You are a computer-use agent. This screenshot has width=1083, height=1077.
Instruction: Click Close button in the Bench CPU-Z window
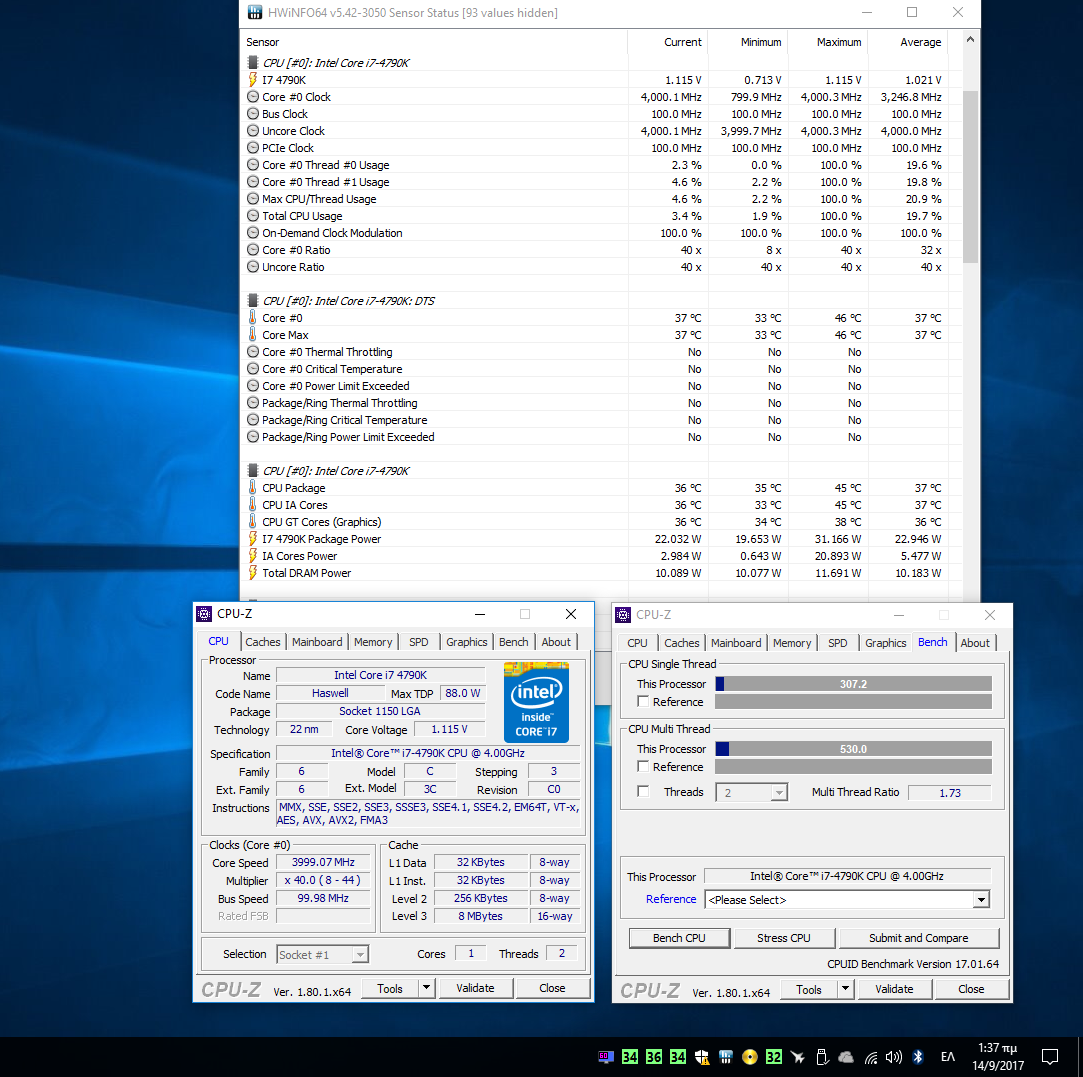click(x=970, y=989)
